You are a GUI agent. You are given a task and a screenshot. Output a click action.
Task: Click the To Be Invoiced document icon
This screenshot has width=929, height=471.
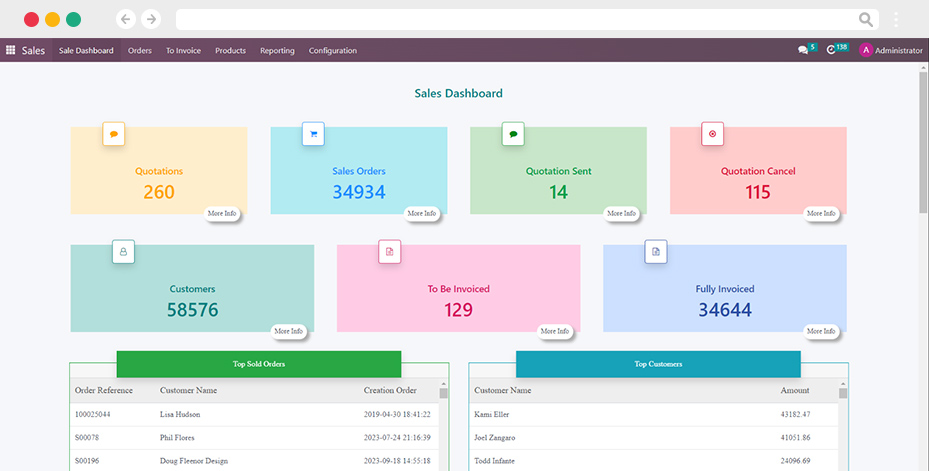point(390,252)
